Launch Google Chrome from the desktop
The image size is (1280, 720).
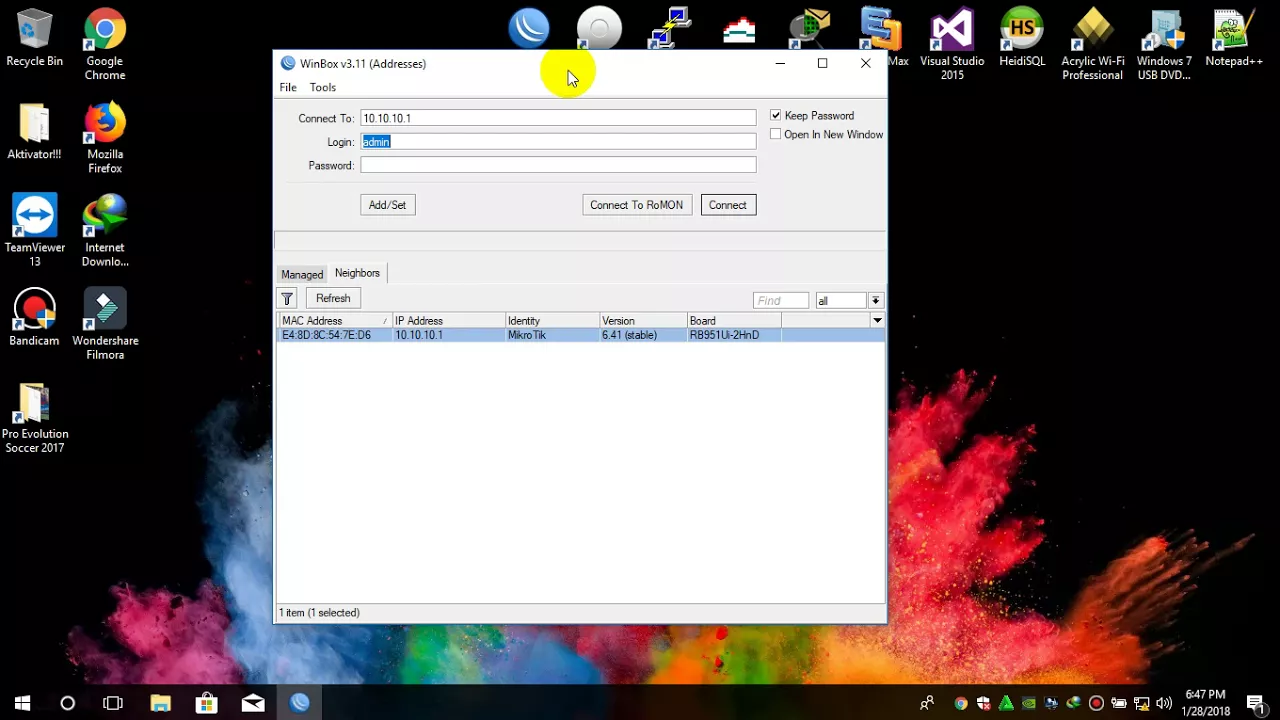[x=105, y=45]
